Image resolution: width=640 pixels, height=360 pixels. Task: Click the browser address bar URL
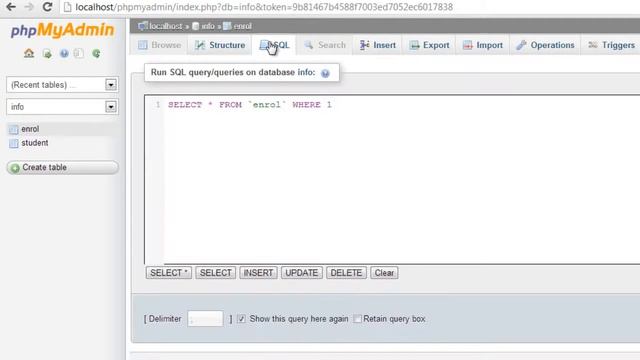coord(264,7)
